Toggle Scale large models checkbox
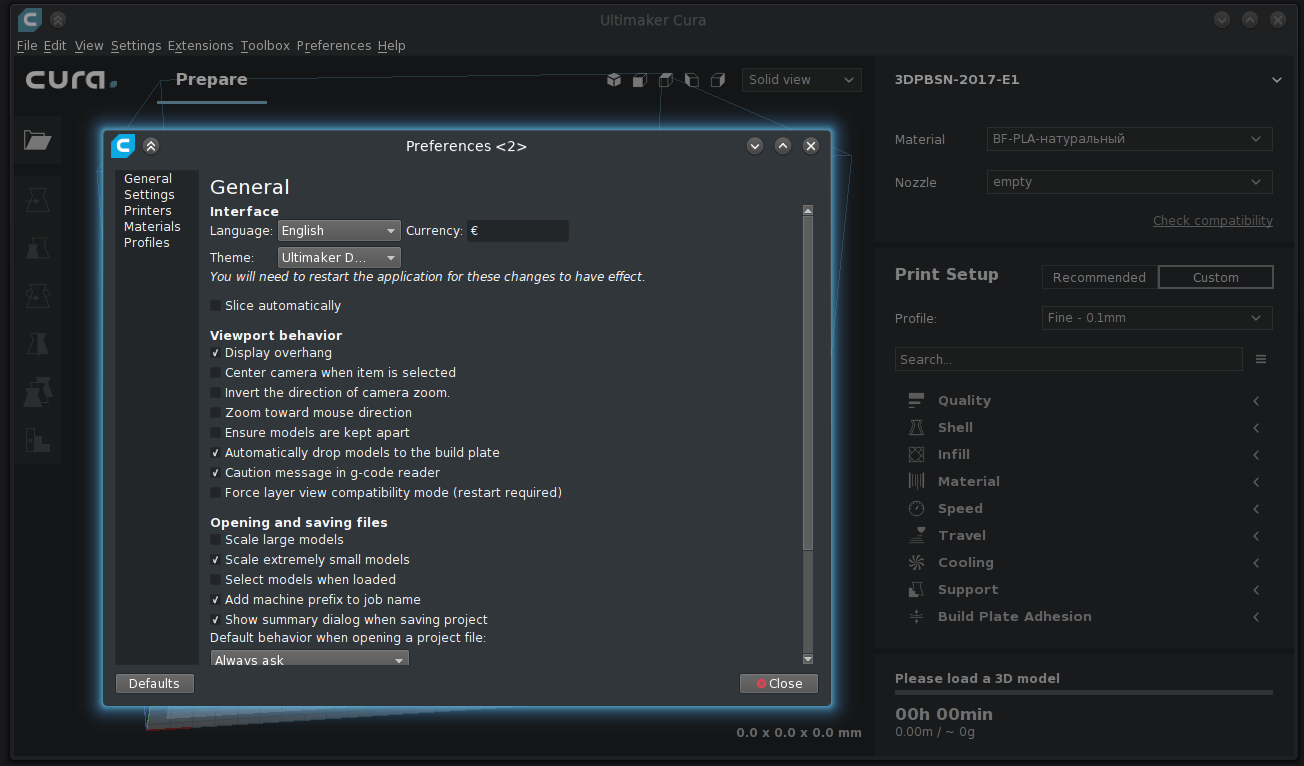 pos(215,540)
